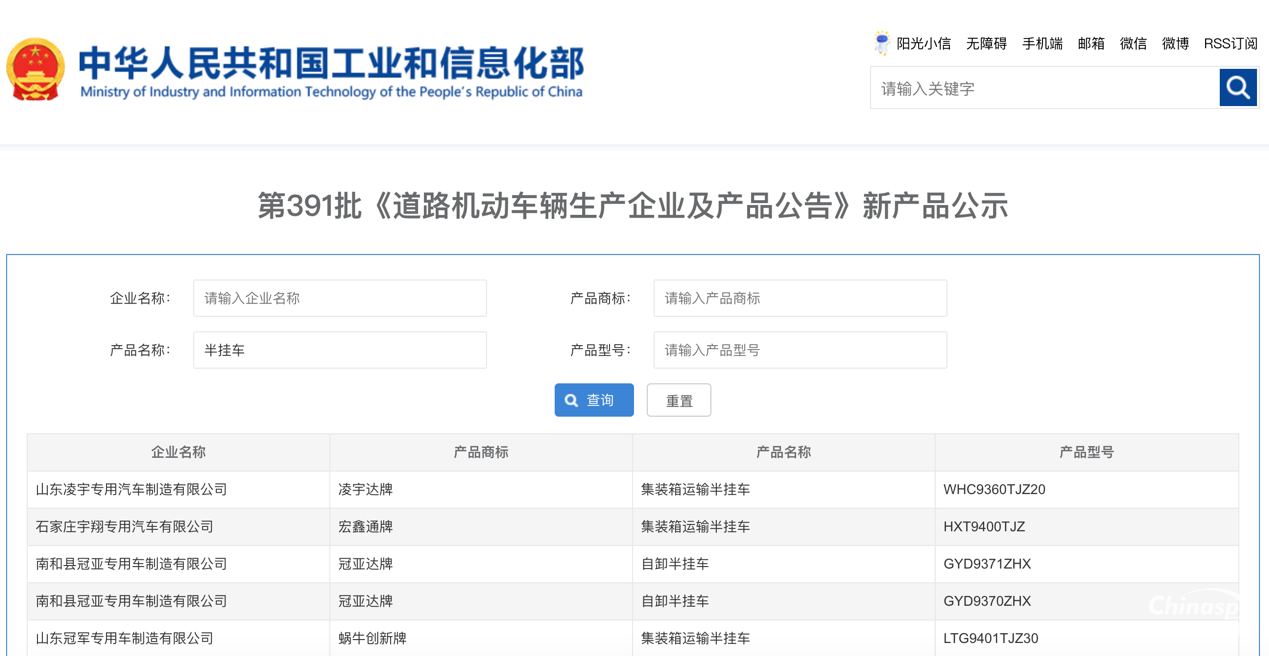Image resolution: width=1269 pixels, height=656 pixels.
Task: Open the 无障碍 accessibility link
Action: pos(986,43)
